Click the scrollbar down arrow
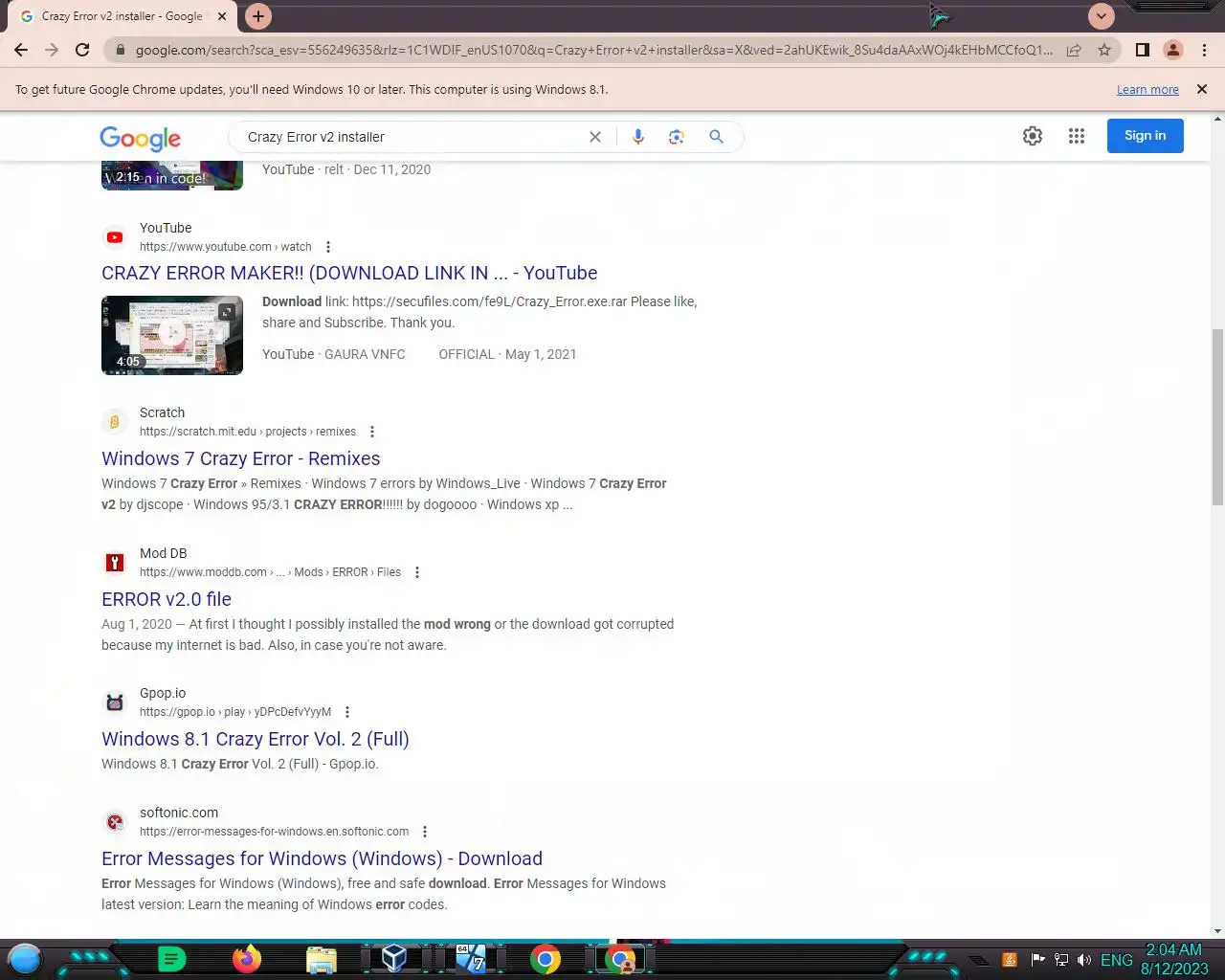 pos(1217,930)
